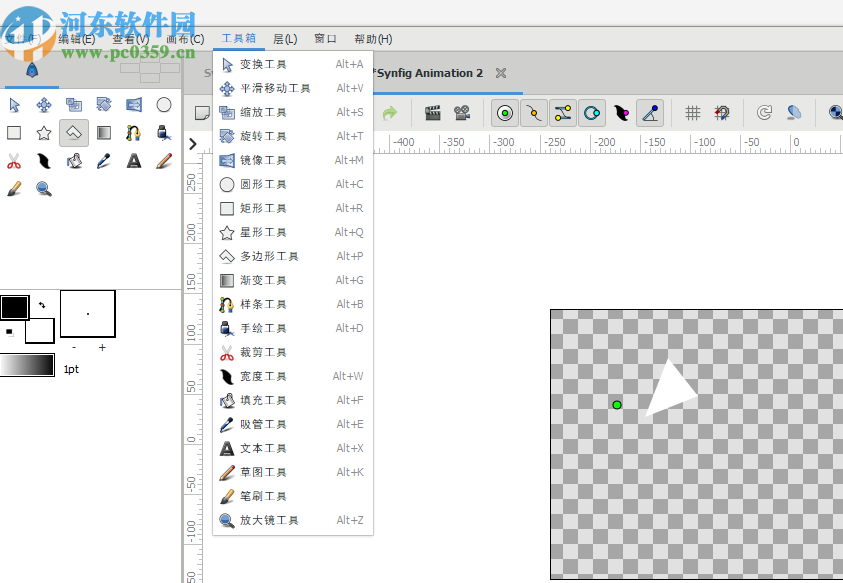Select the Star tool icon

coord(43,132)
